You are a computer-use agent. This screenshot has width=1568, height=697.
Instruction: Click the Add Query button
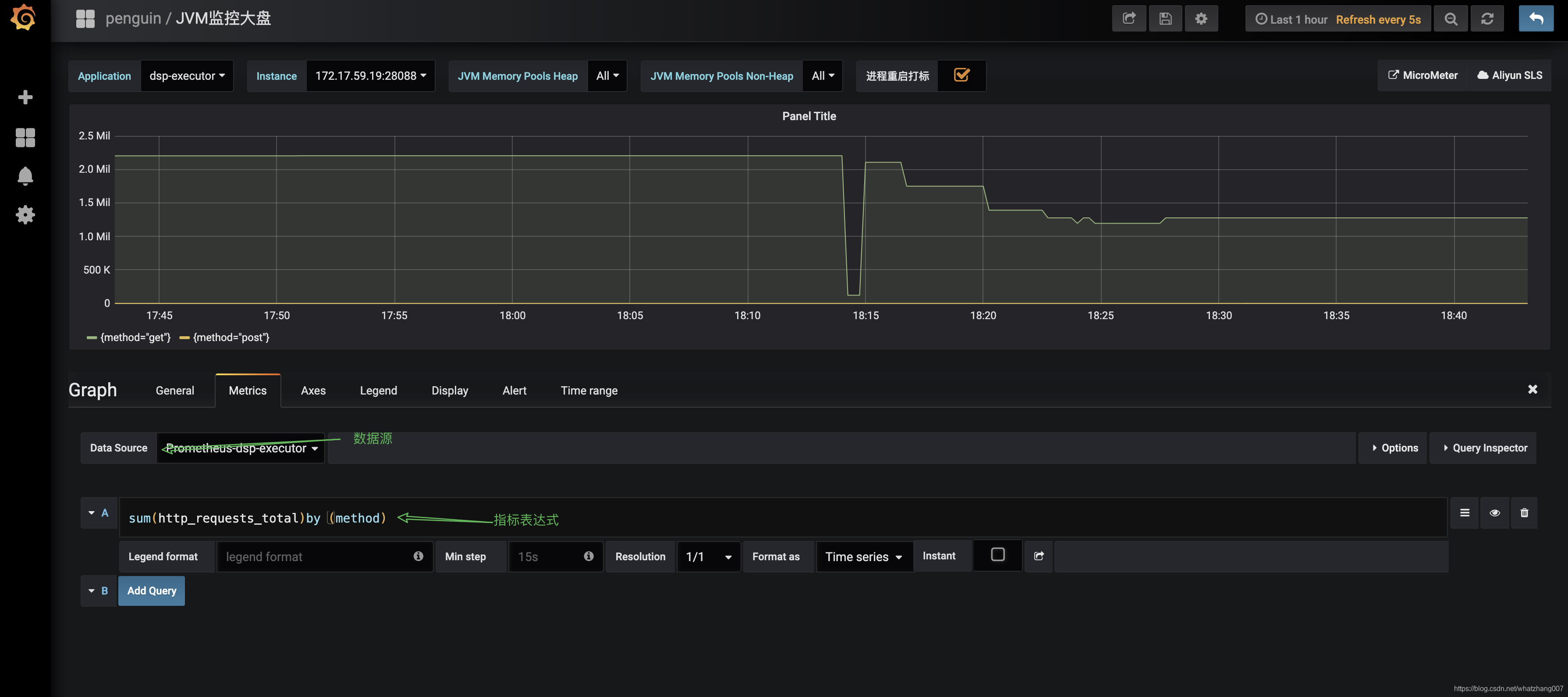point(152,590)
